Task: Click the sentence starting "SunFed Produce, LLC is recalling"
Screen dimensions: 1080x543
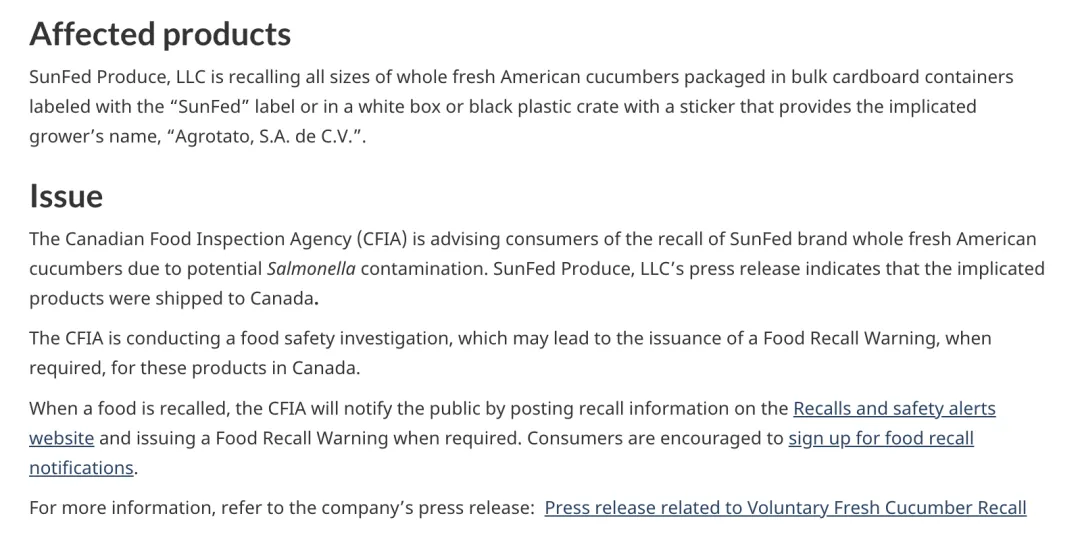Action: (521, 107)
